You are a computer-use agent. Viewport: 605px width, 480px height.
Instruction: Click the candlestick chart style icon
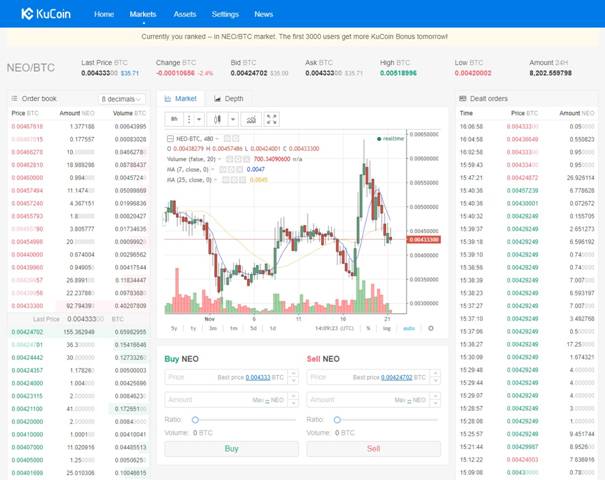point(217,119)
